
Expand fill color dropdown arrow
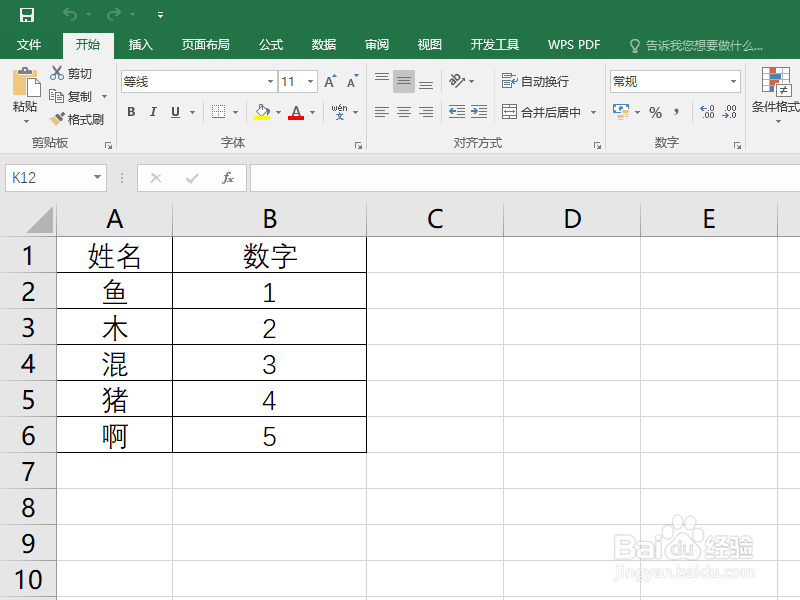point(279,112)
